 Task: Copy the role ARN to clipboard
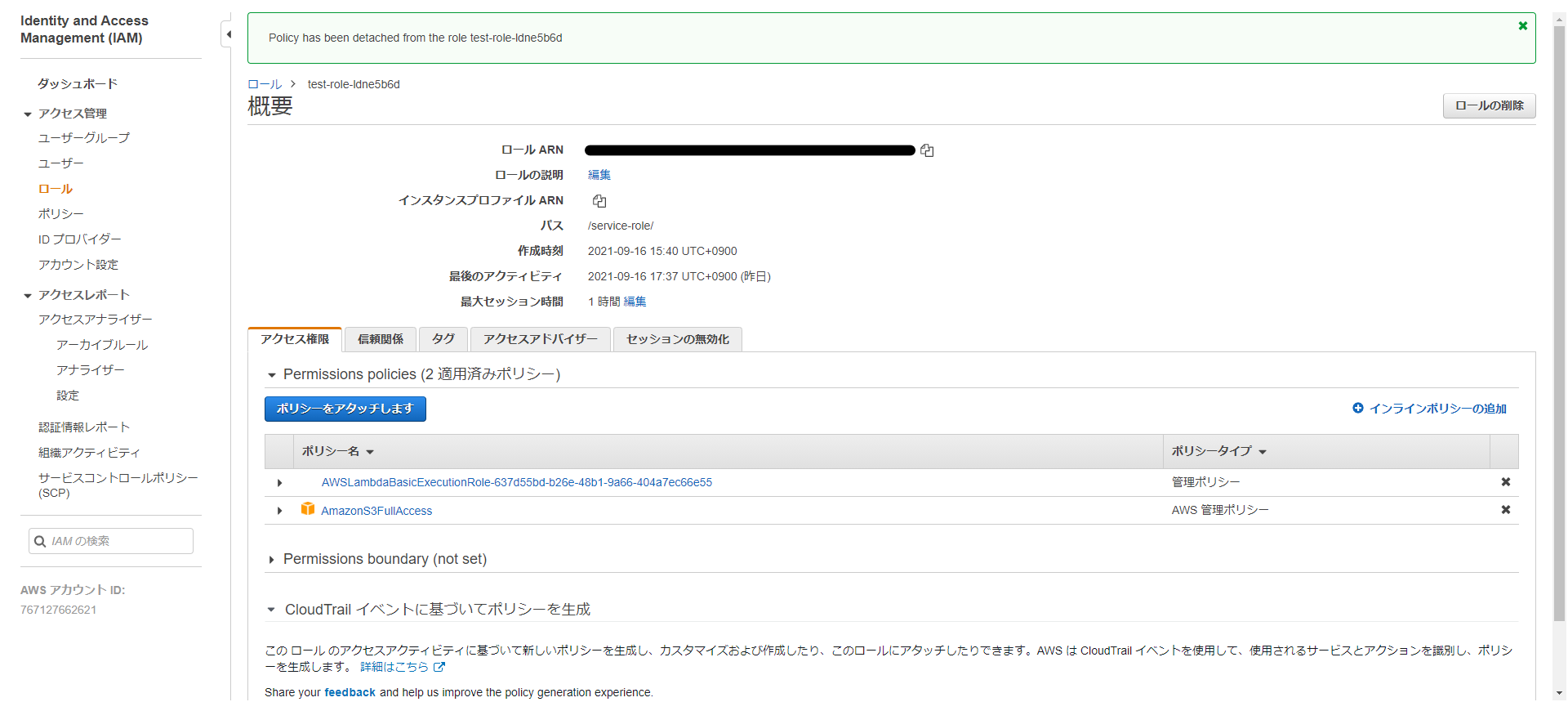coord(927,150)
